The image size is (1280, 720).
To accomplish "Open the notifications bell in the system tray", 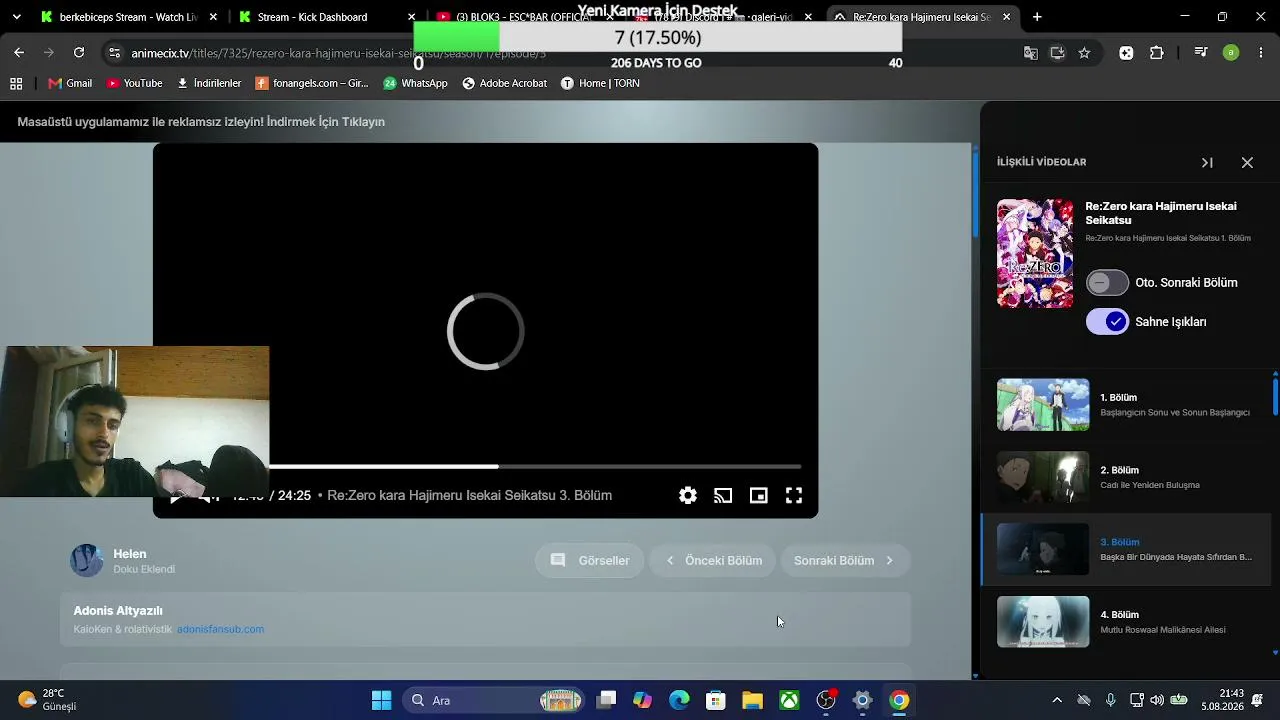I will [x=1258, y=700].
